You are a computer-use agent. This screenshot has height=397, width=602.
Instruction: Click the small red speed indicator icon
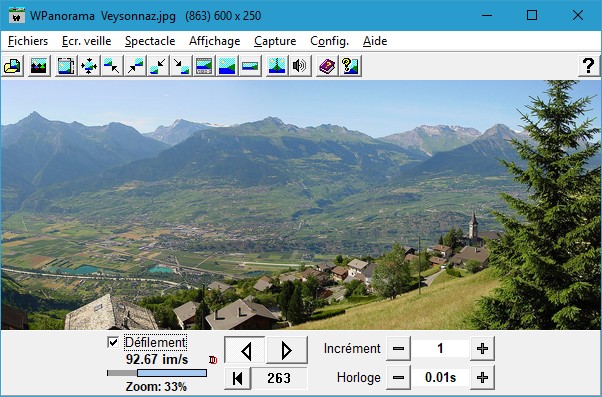point(213,360)
